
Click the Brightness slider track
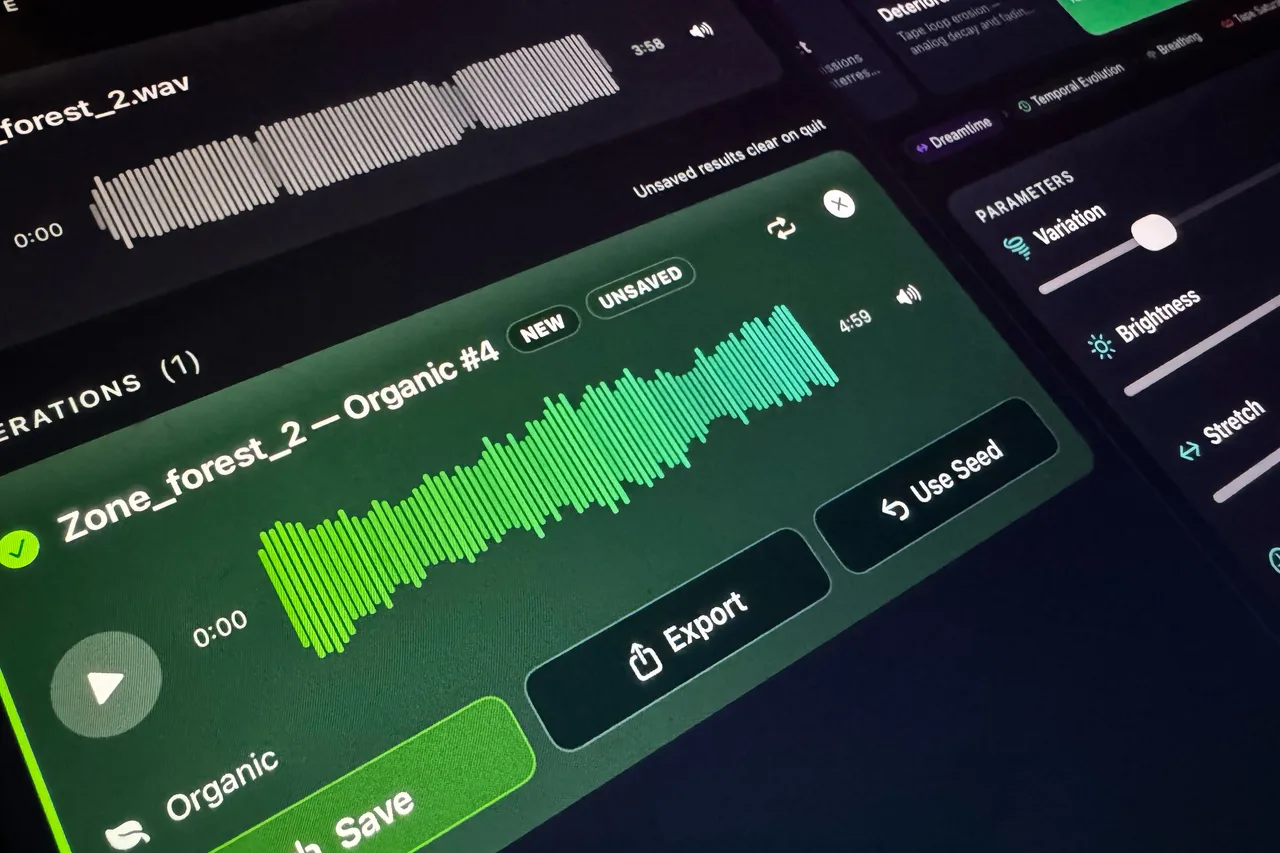tap(1203, 343)
